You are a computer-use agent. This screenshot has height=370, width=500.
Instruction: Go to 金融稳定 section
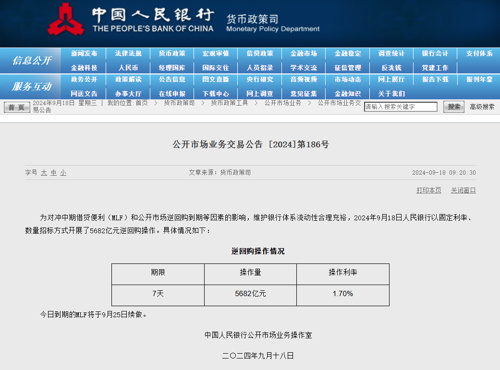tap(348, 53)
